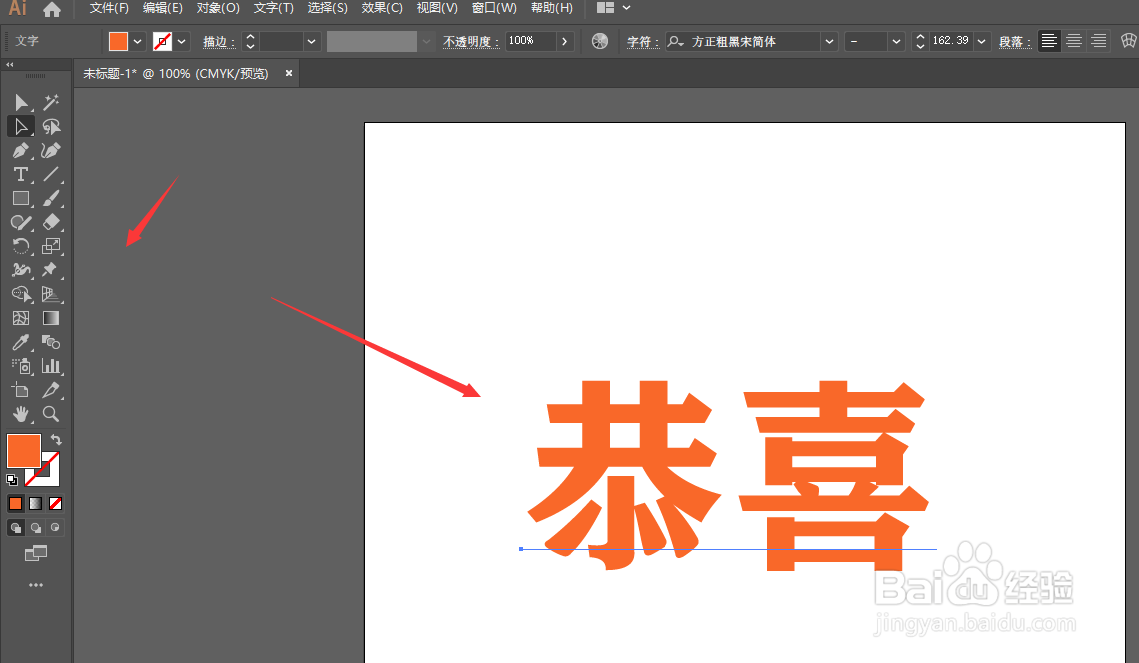Viewport: 1139px width, 663px height.
Task: Select the Scale tool
Action: click(x=51, y=246)
